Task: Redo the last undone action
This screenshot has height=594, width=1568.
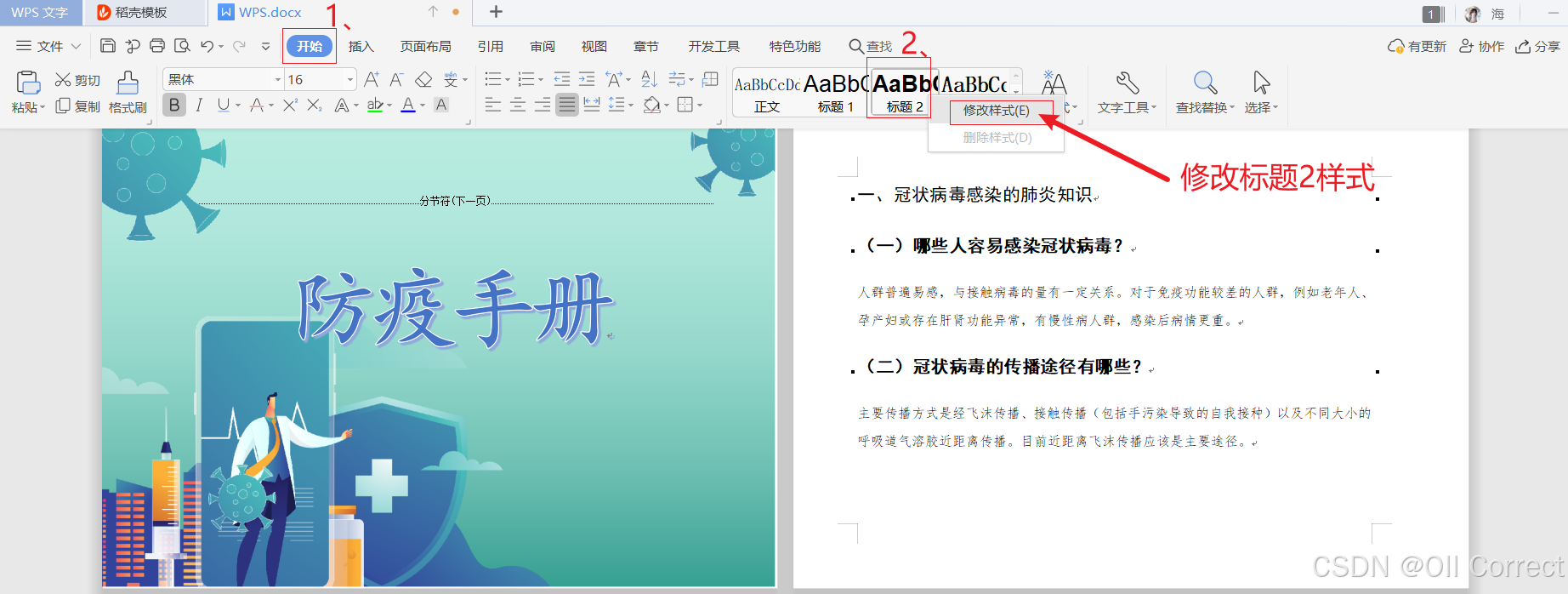Action: point(239,46)
